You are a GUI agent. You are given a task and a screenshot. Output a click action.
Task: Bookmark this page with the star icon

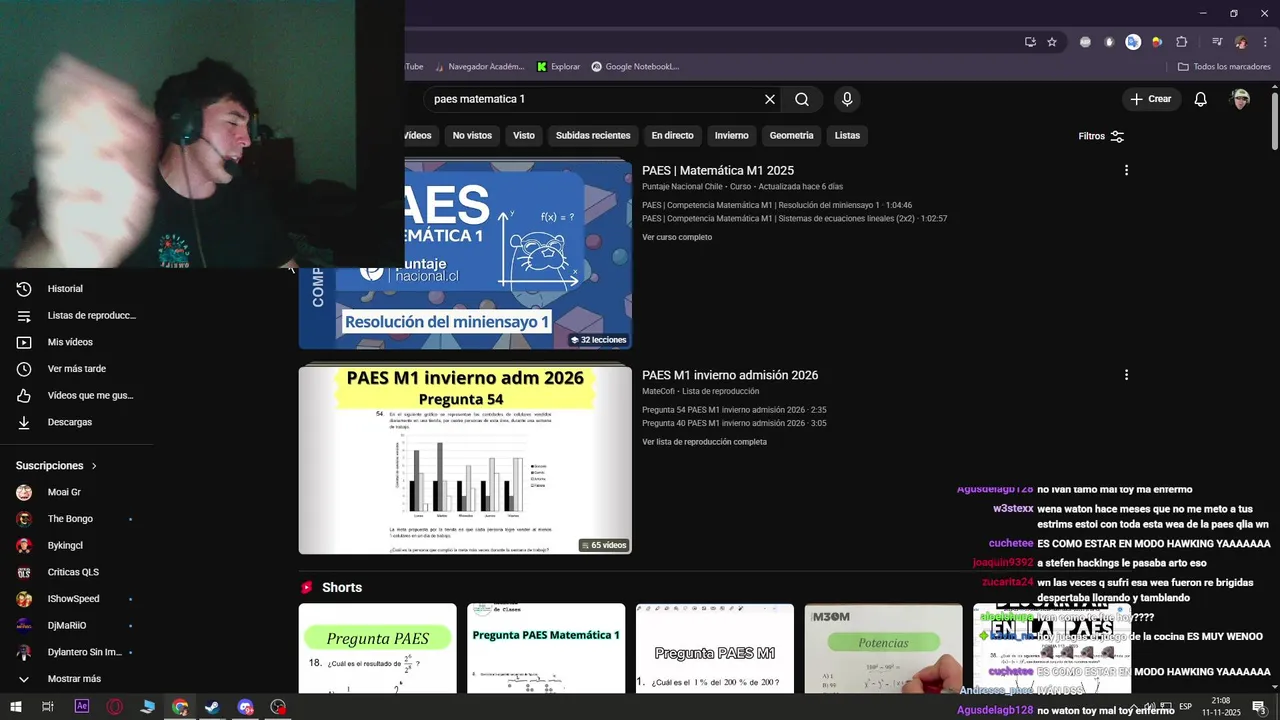(x=1052, y=42)
